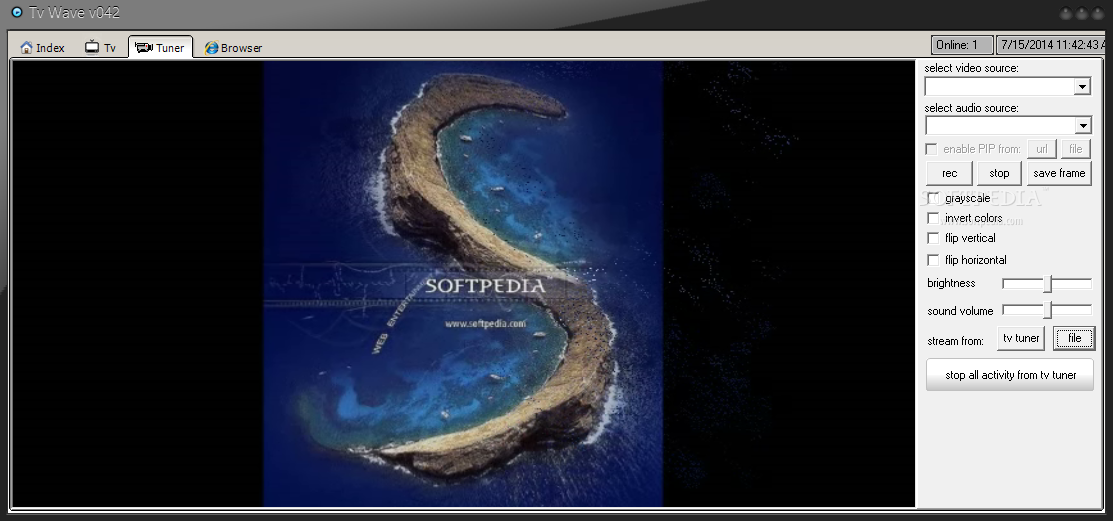
Task: Toggle the grayscale checkbox
Action: 933,198
